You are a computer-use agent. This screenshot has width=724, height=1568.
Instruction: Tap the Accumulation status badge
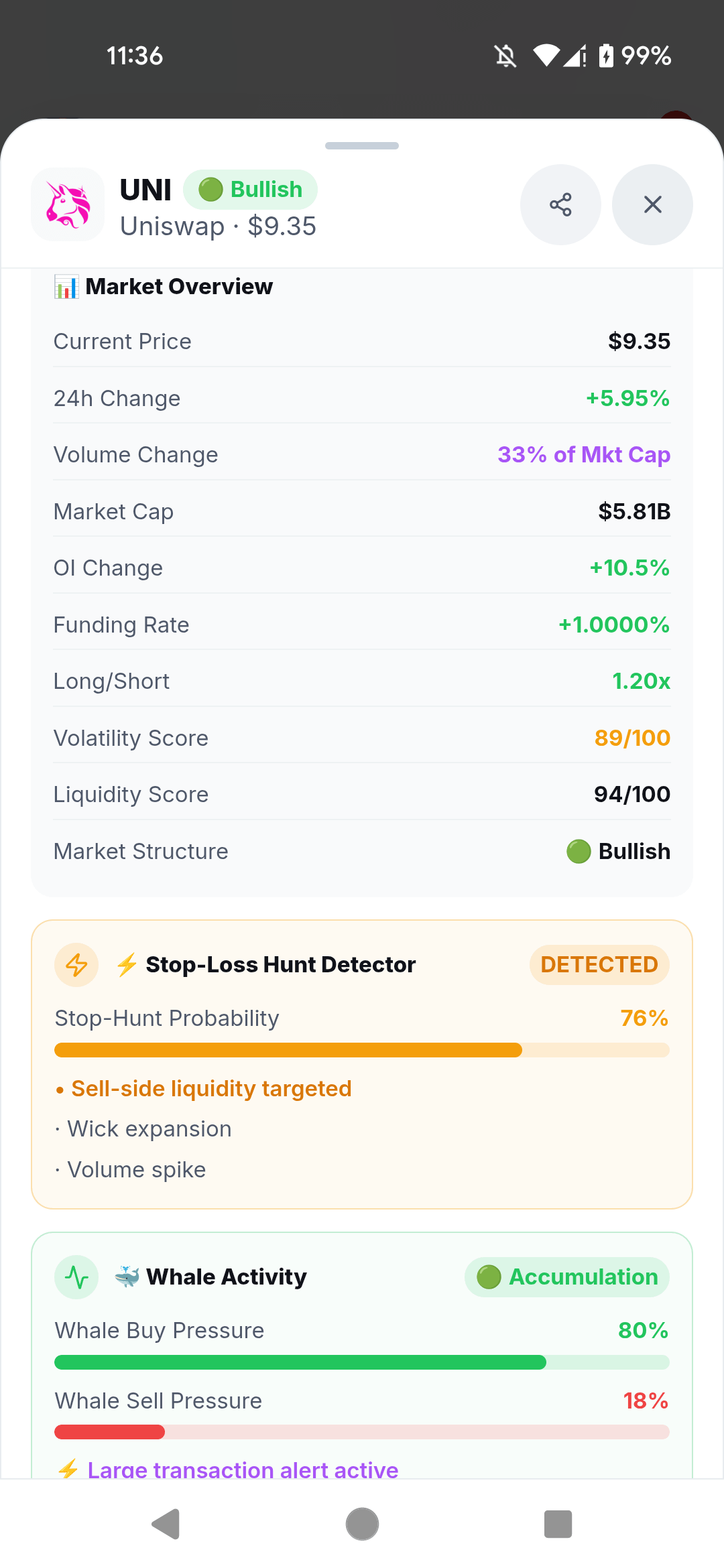coord(567,1277)
